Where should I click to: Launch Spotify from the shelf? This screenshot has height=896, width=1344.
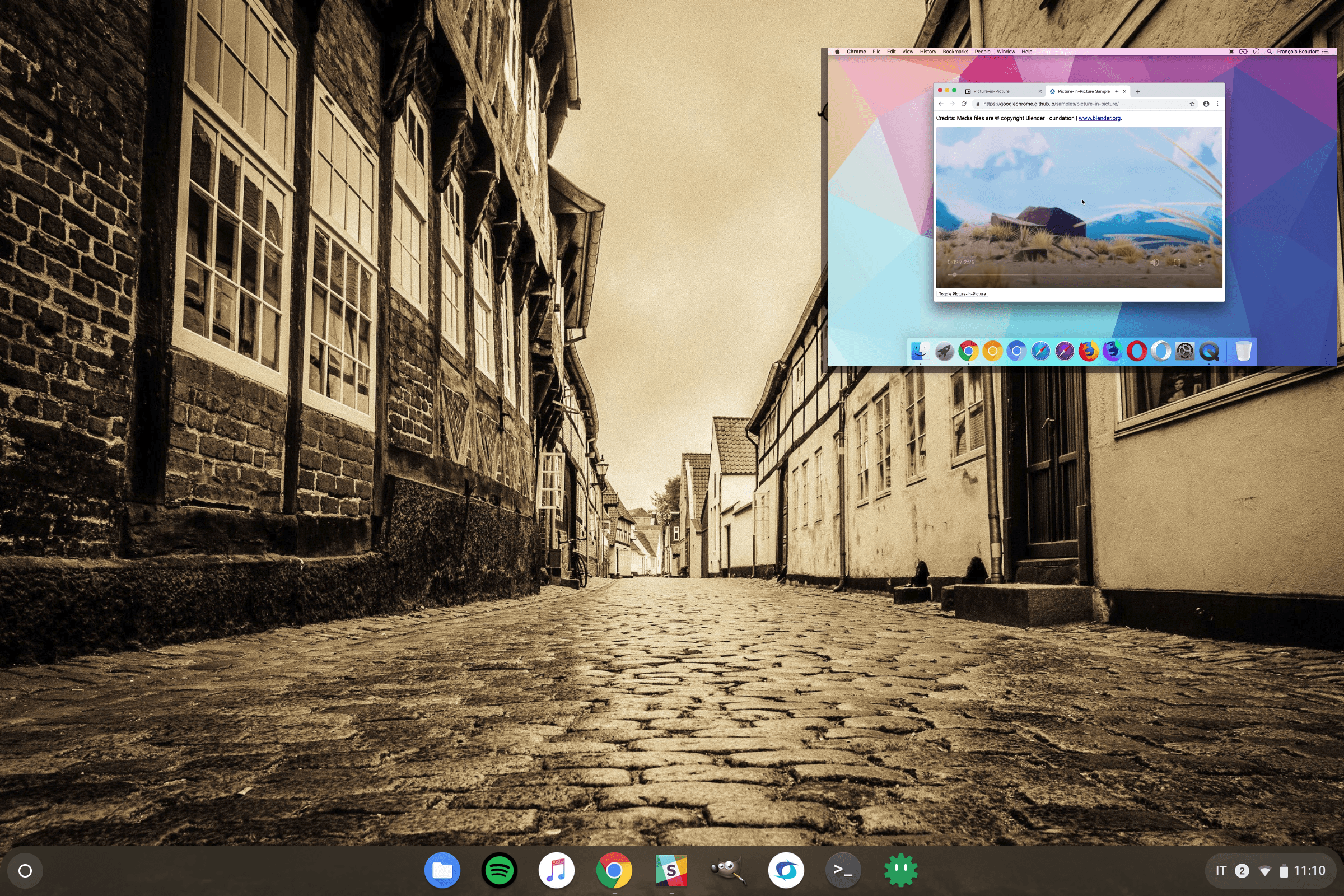499,870
